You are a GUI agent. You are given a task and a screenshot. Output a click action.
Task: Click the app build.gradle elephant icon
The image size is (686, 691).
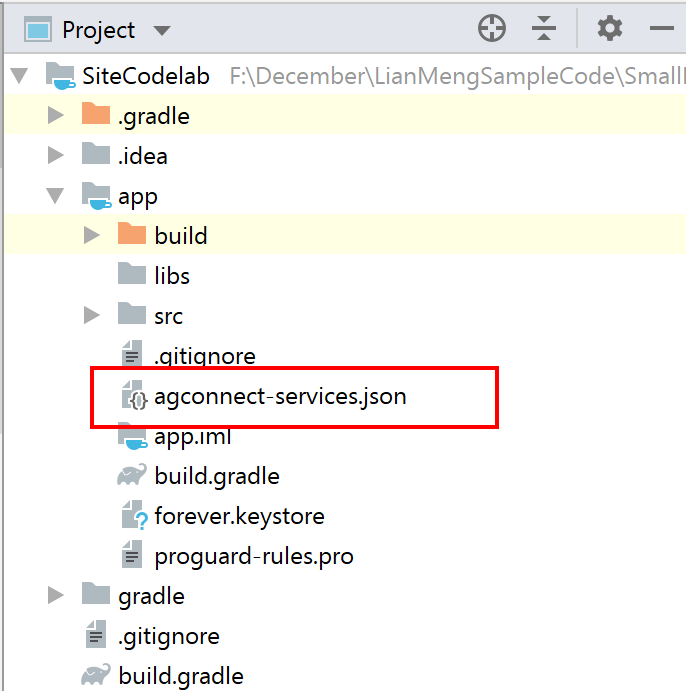[x=131, y=476]
